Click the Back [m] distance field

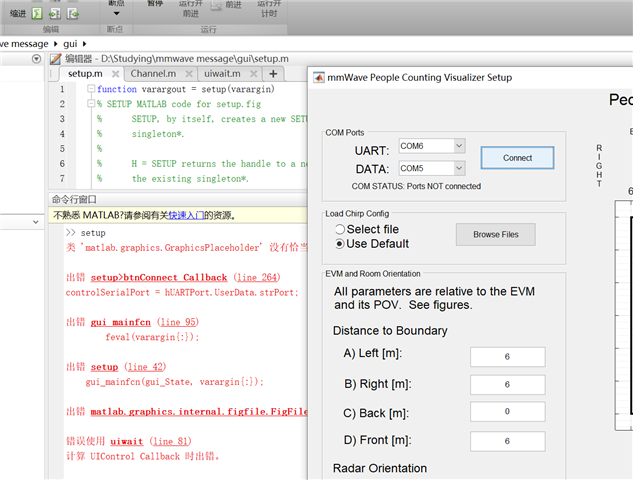(x=507, y=412)
